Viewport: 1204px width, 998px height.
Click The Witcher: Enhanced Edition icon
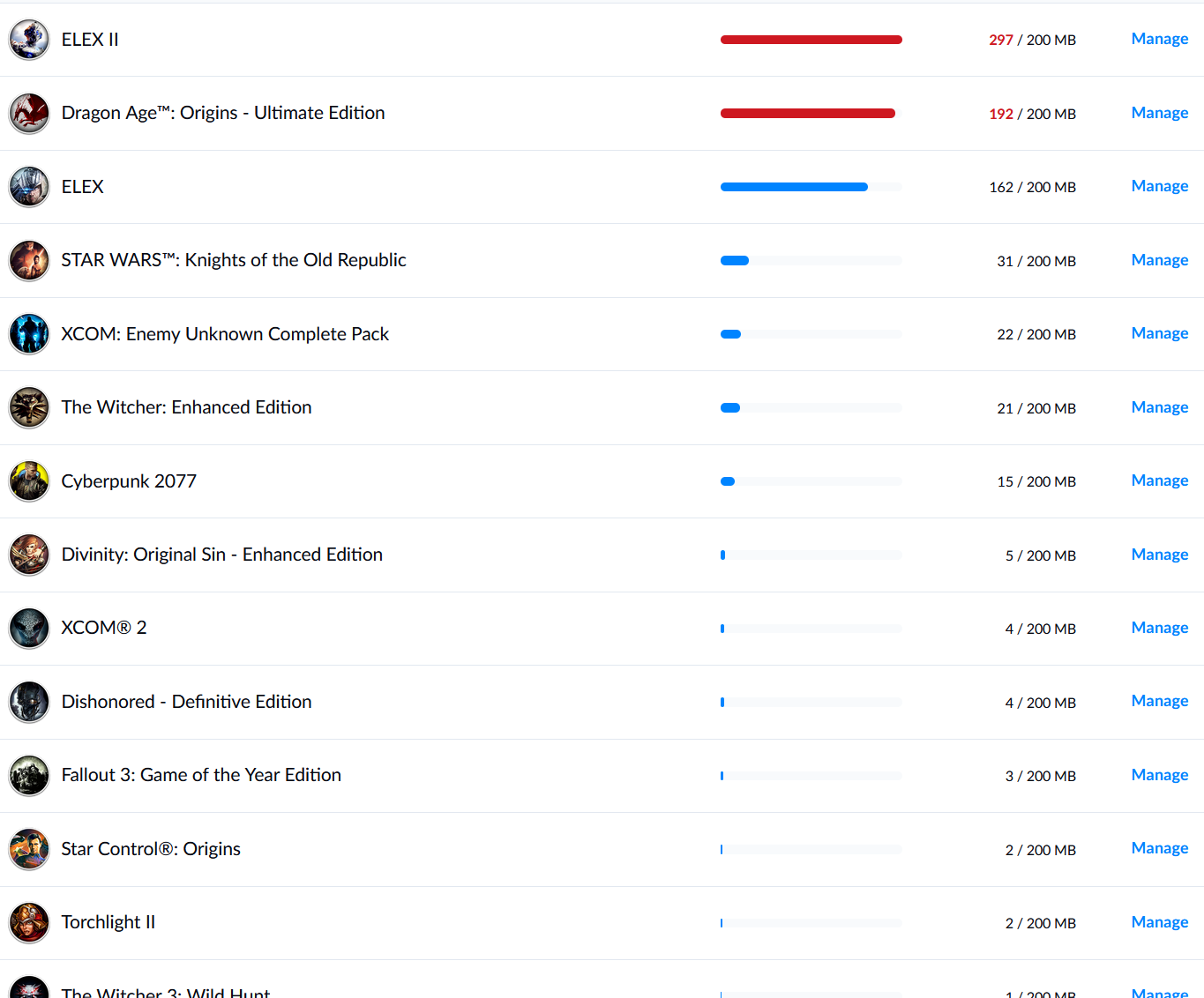point(29,408)
